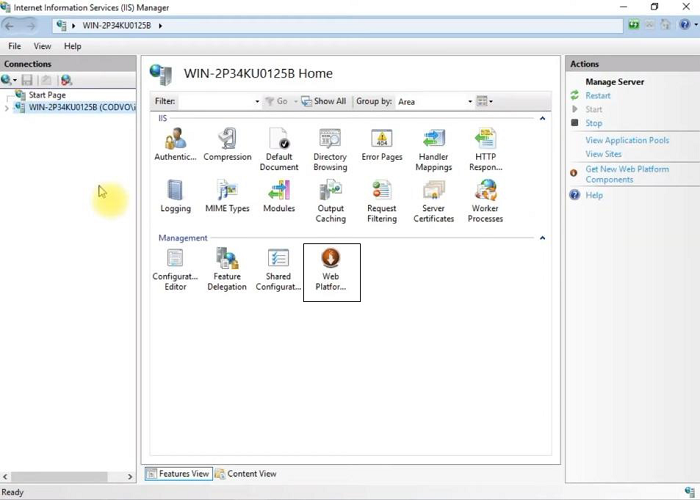Open the Directory Browsing feature
700x500 pixels.
pyautogui.click(x=330, y=149)
